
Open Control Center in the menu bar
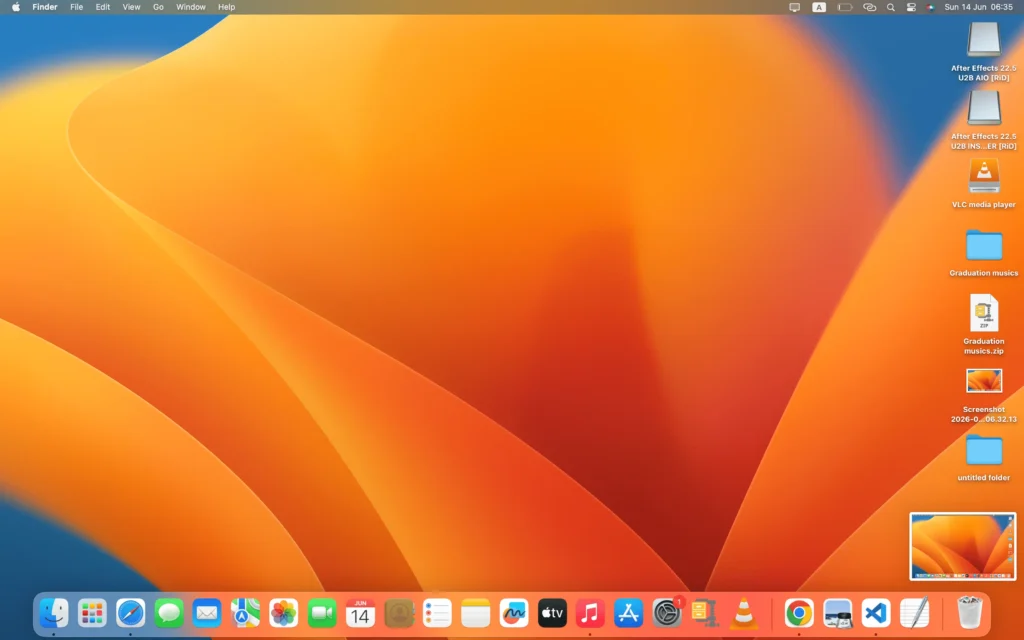911,7
